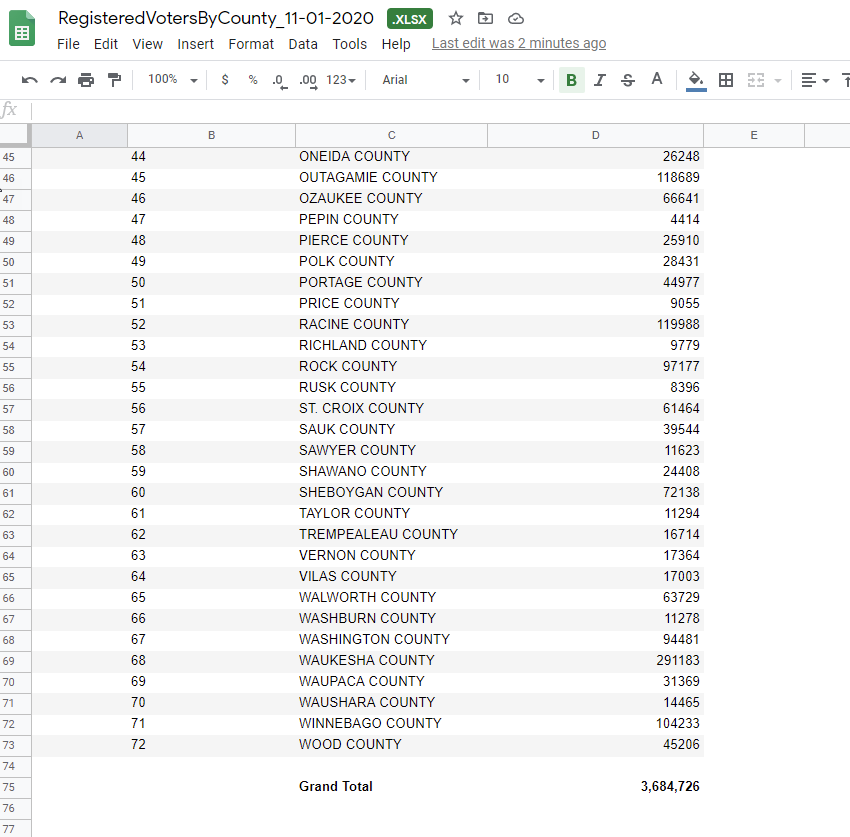Select column B header
The image size is (850, 837).
[211, 135]
